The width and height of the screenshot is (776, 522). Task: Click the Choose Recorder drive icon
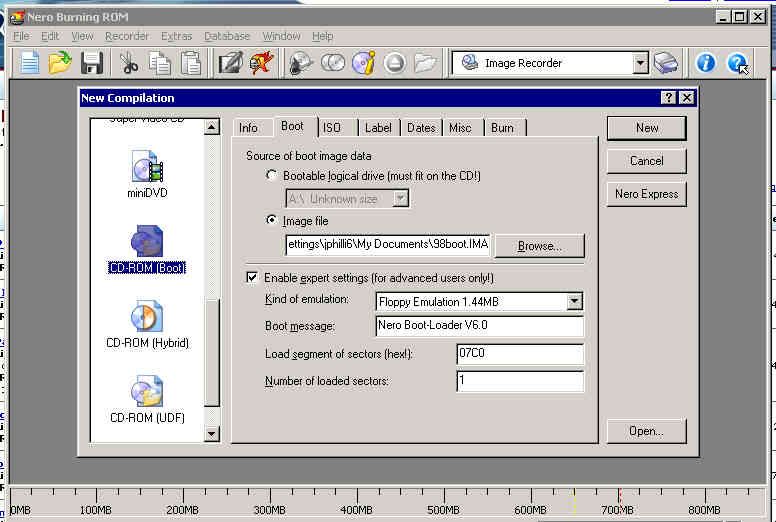tap(666, 63)
